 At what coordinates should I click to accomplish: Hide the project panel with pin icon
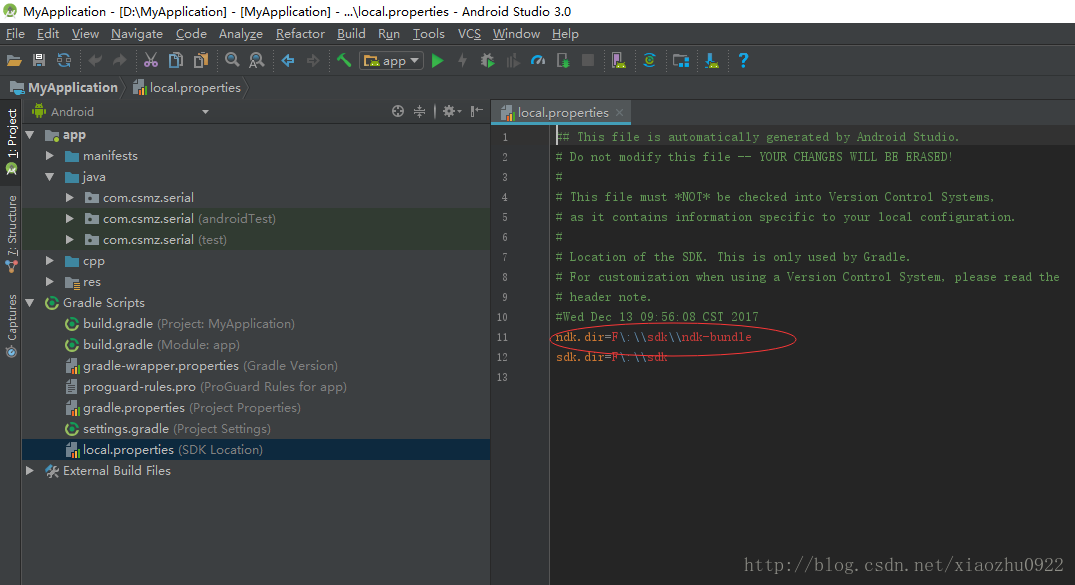click(x=476, y=111)
